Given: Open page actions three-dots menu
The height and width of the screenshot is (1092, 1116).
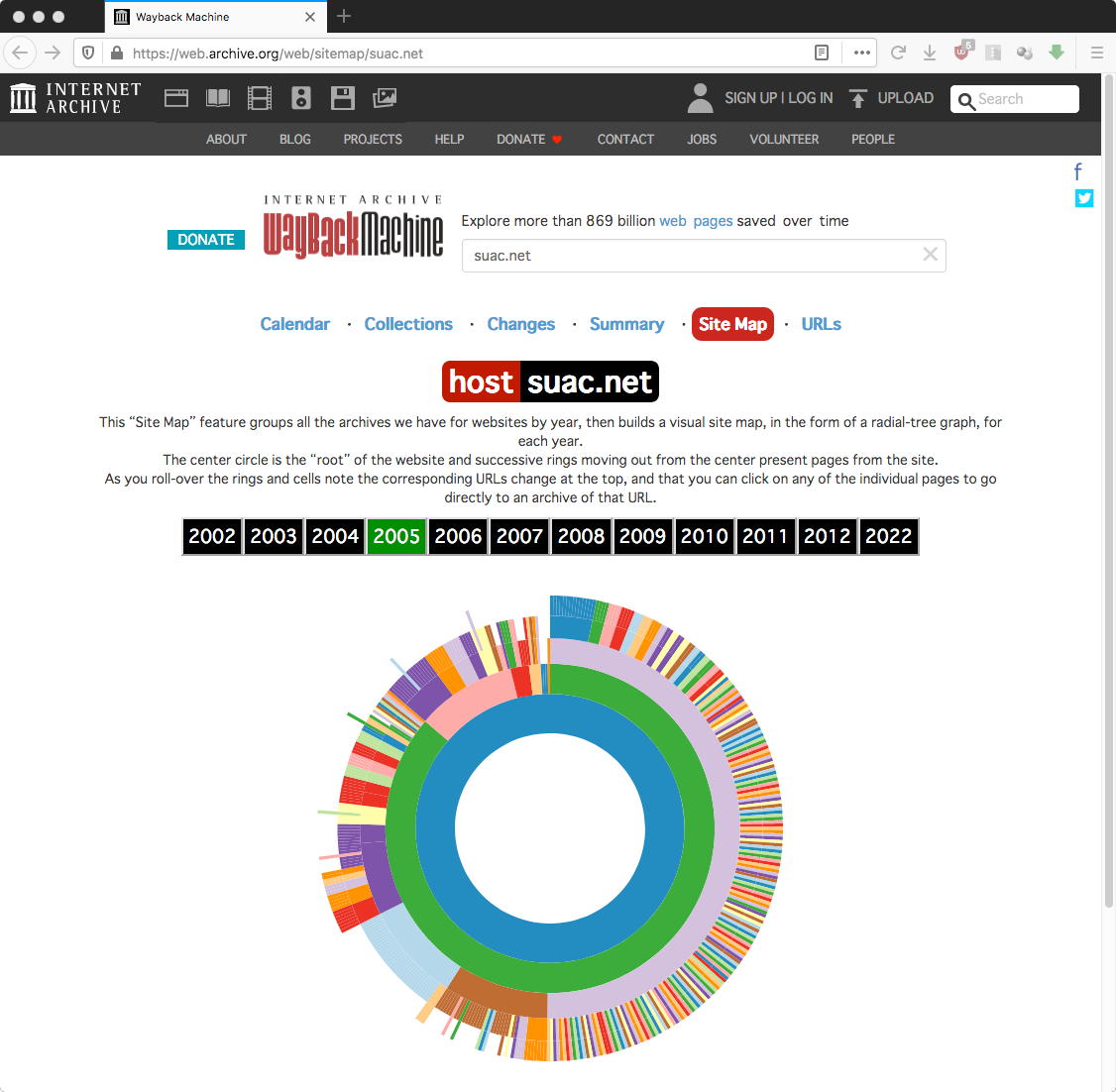Looking at the screenshot, I should (x=862, y=53).
